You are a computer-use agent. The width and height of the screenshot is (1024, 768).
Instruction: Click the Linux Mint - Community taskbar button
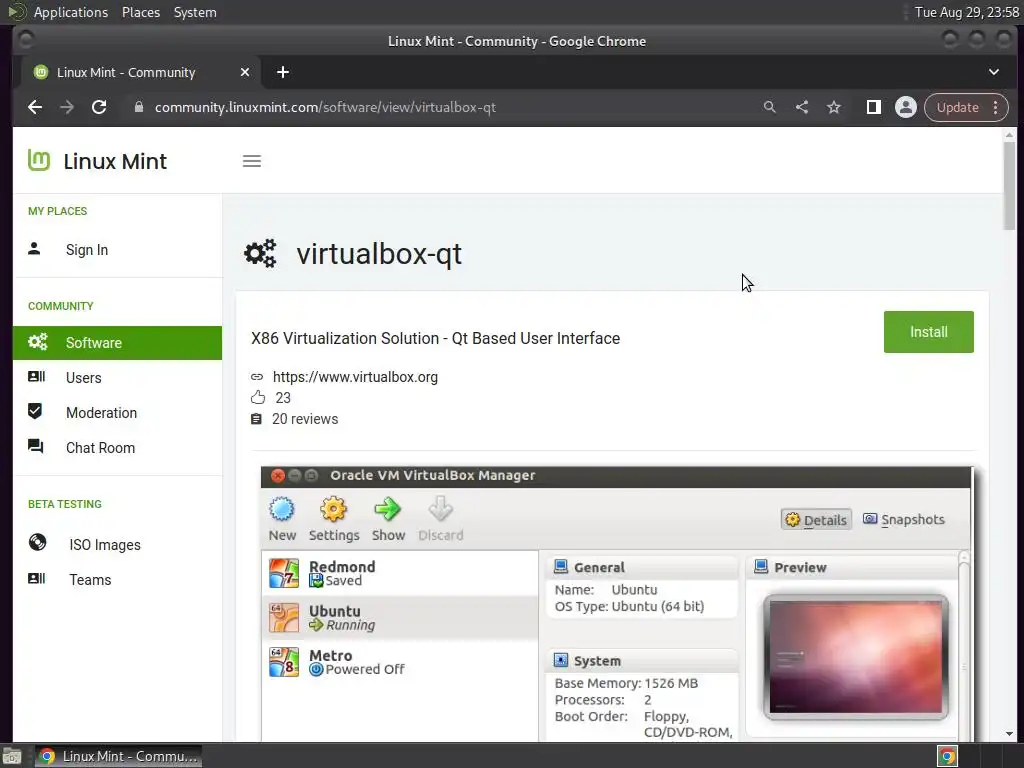tap(118, 756)
